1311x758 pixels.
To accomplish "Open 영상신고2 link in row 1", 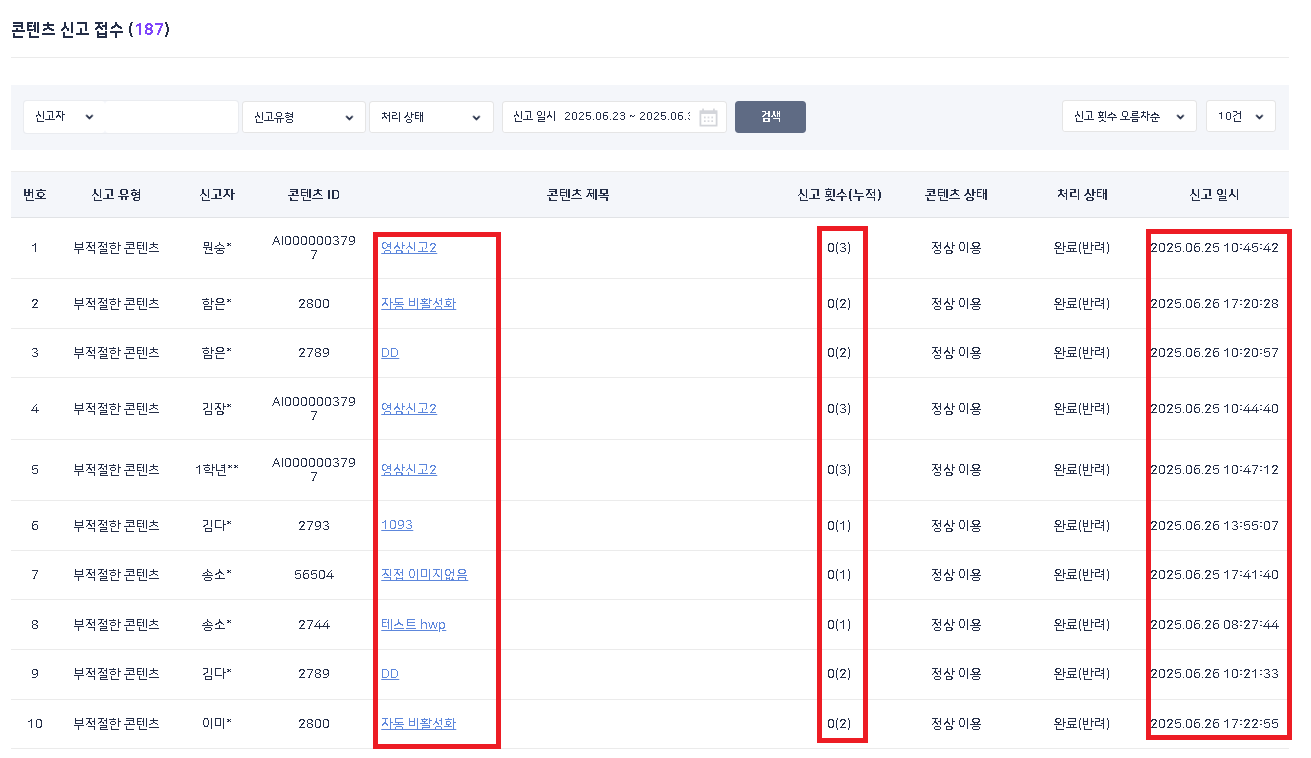I will pos(408,247).
